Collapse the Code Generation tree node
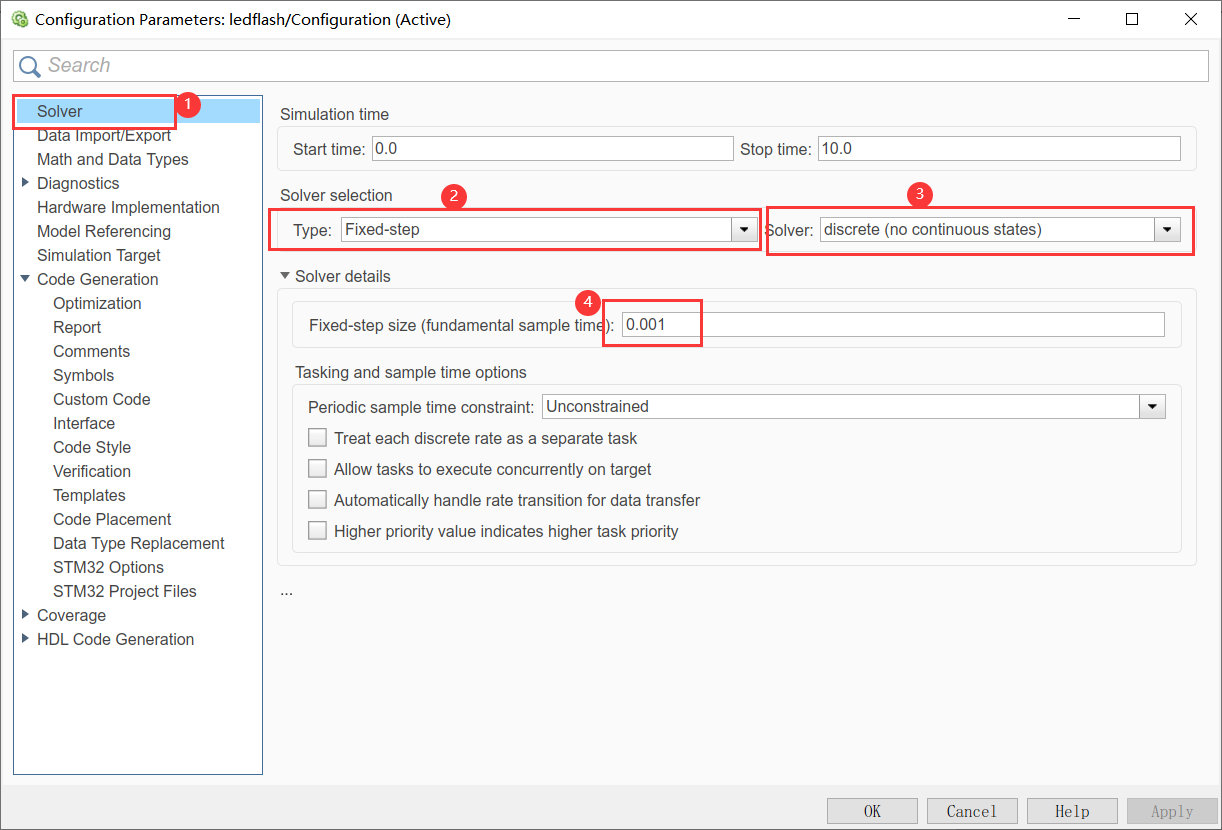This screenshot has height=830, width=1222. click(25, 279)
